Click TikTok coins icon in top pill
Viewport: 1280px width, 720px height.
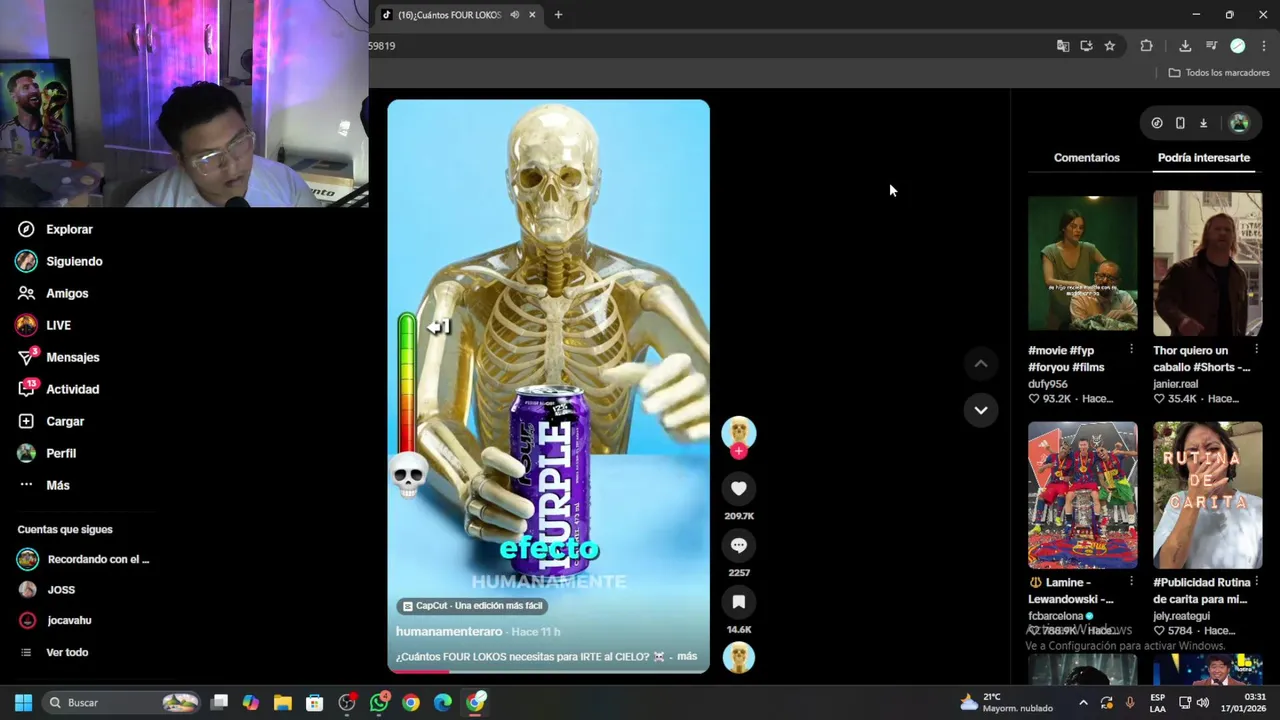[x=1157, y=123]
